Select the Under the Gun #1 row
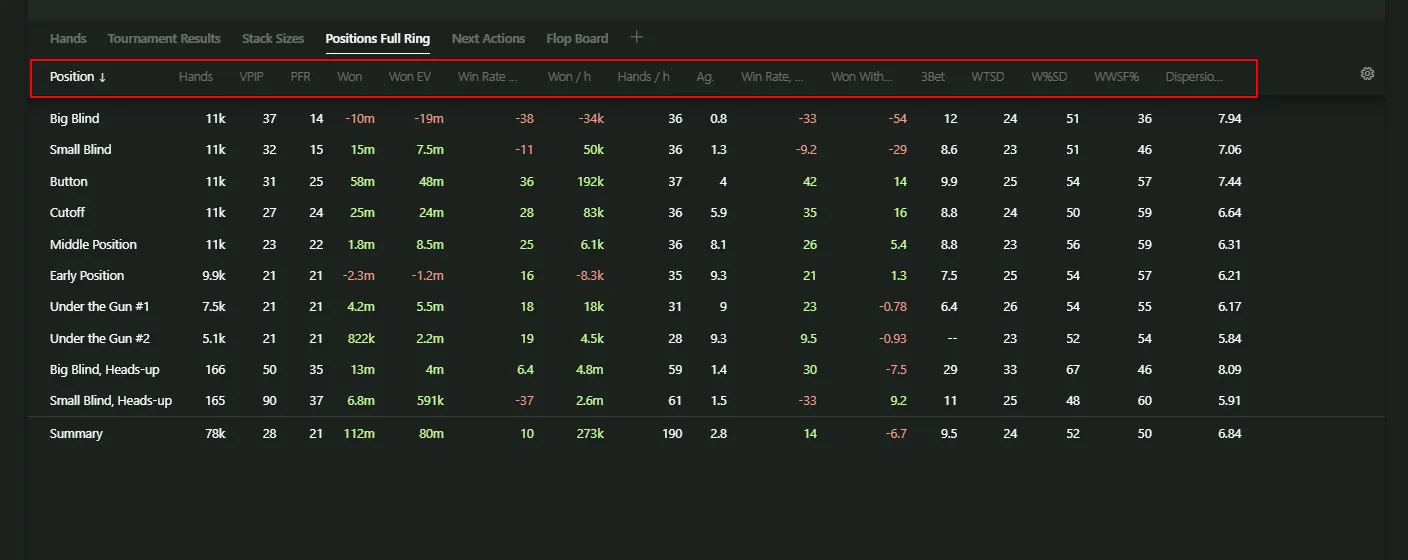 click(99, 307)
